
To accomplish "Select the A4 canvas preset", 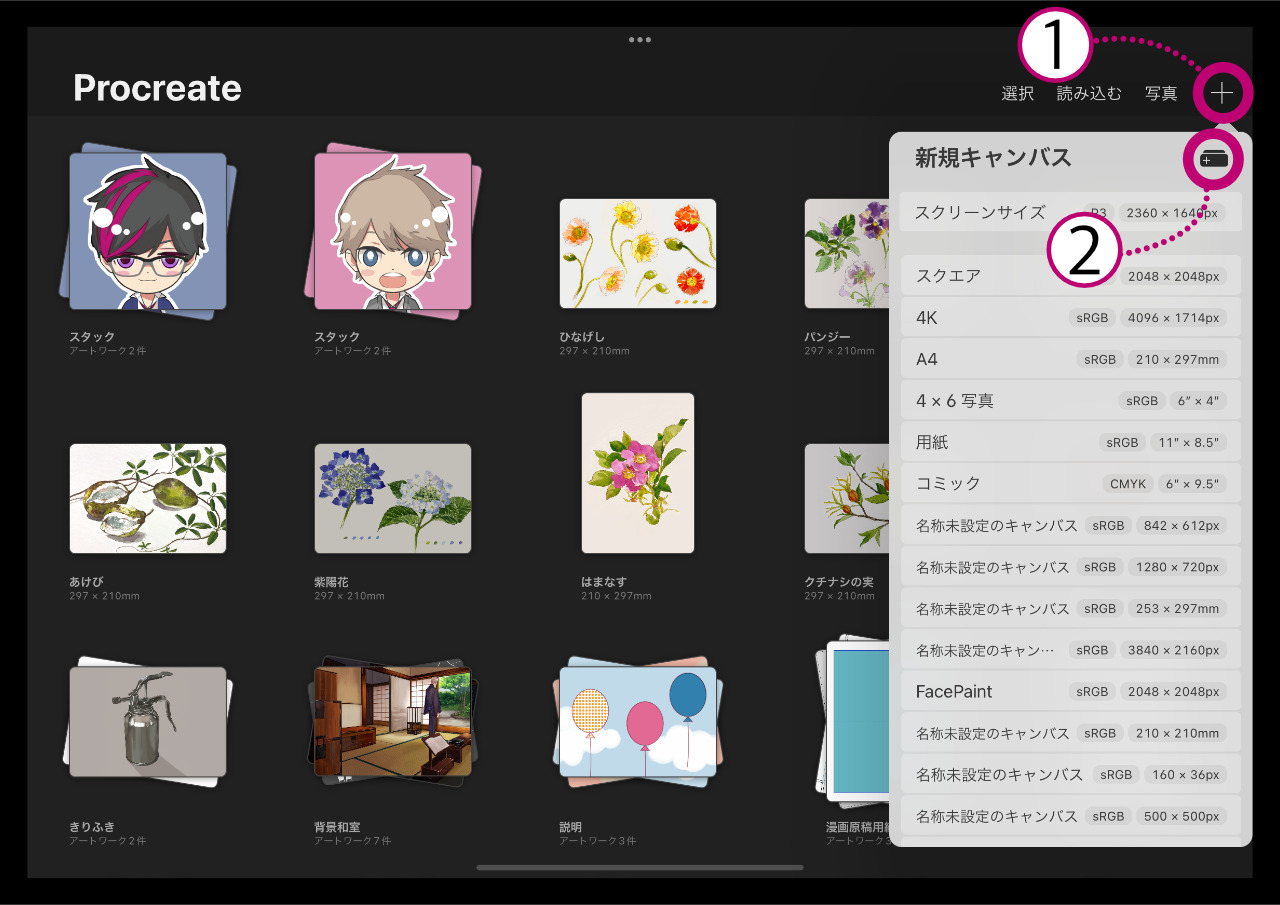I will (1071, 359).
